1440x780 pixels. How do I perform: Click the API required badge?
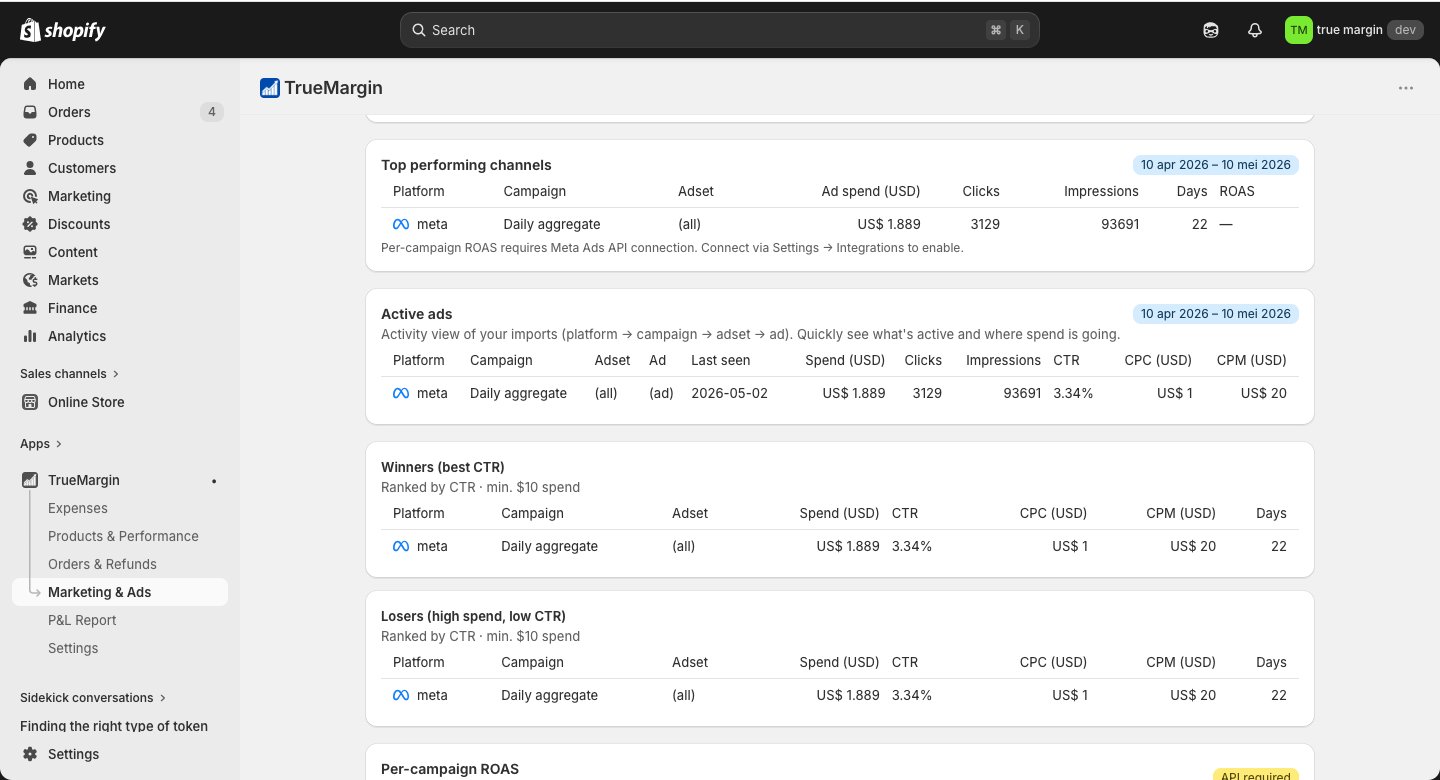tap(1256, 774)
